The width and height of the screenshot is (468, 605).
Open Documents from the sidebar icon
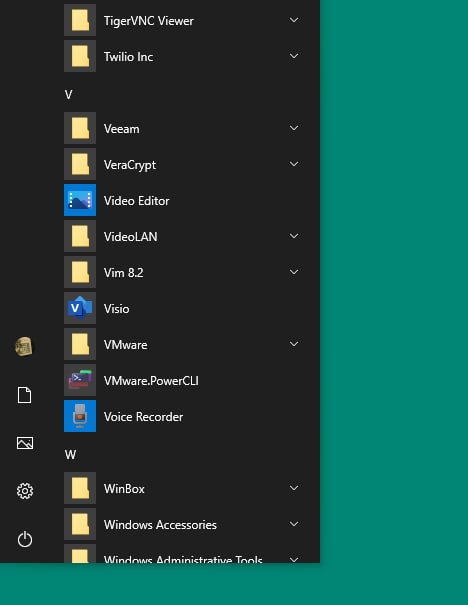coord(25,395)
